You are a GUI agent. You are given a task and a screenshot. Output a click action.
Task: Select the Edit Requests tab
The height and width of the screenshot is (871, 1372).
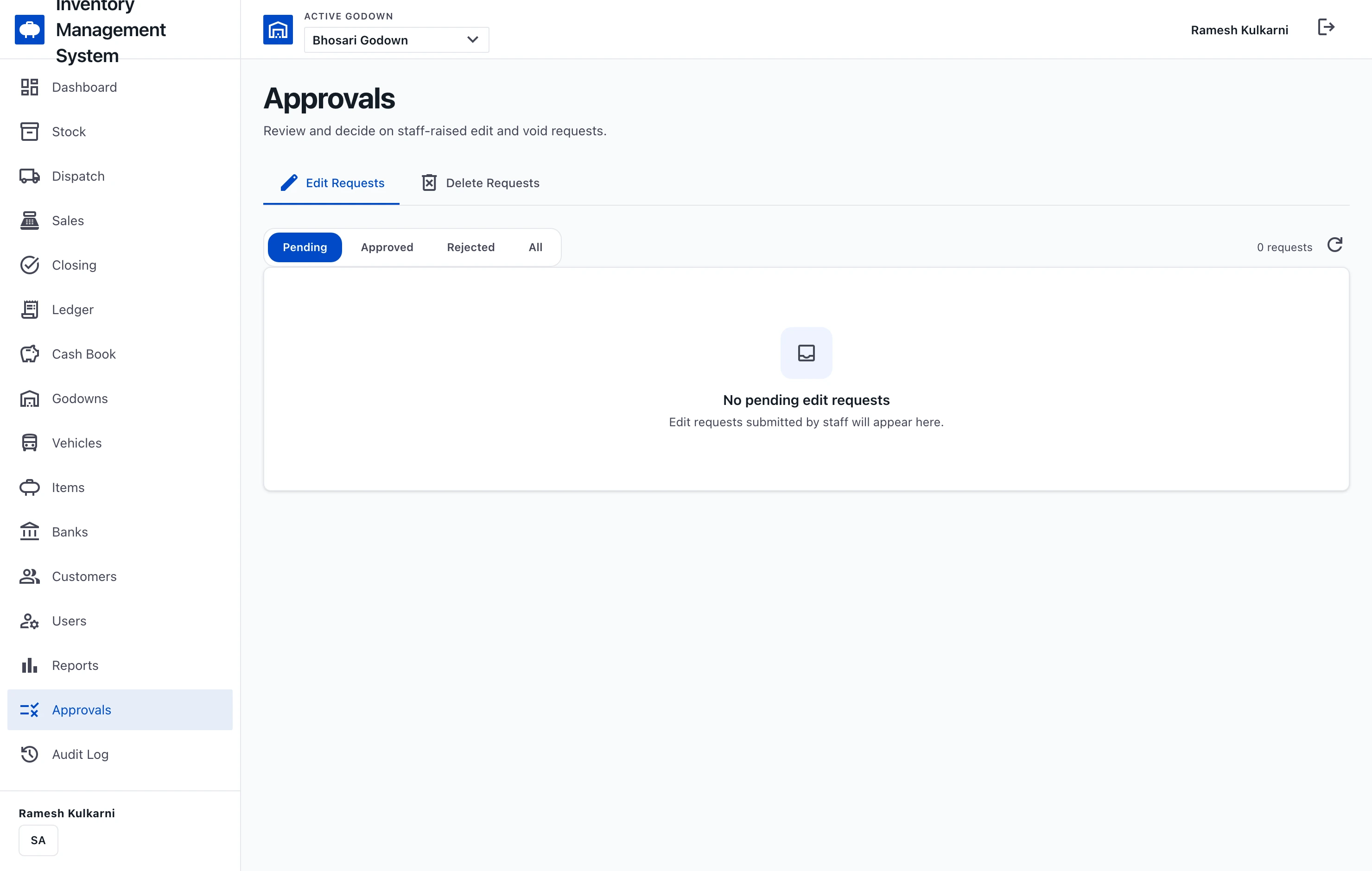click(x=331, y=183)
